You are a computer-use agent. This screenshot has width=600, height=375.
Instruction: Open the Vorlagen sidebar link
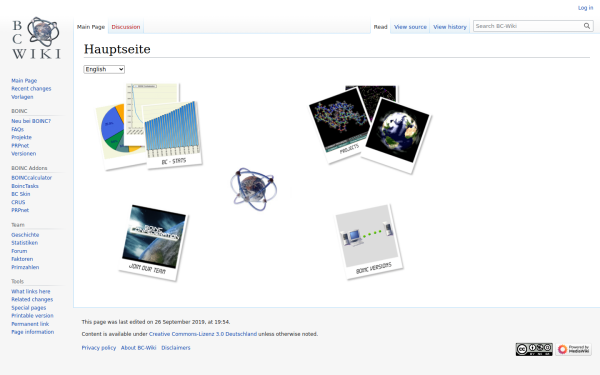pyautogui.click(x=22, y=97)
